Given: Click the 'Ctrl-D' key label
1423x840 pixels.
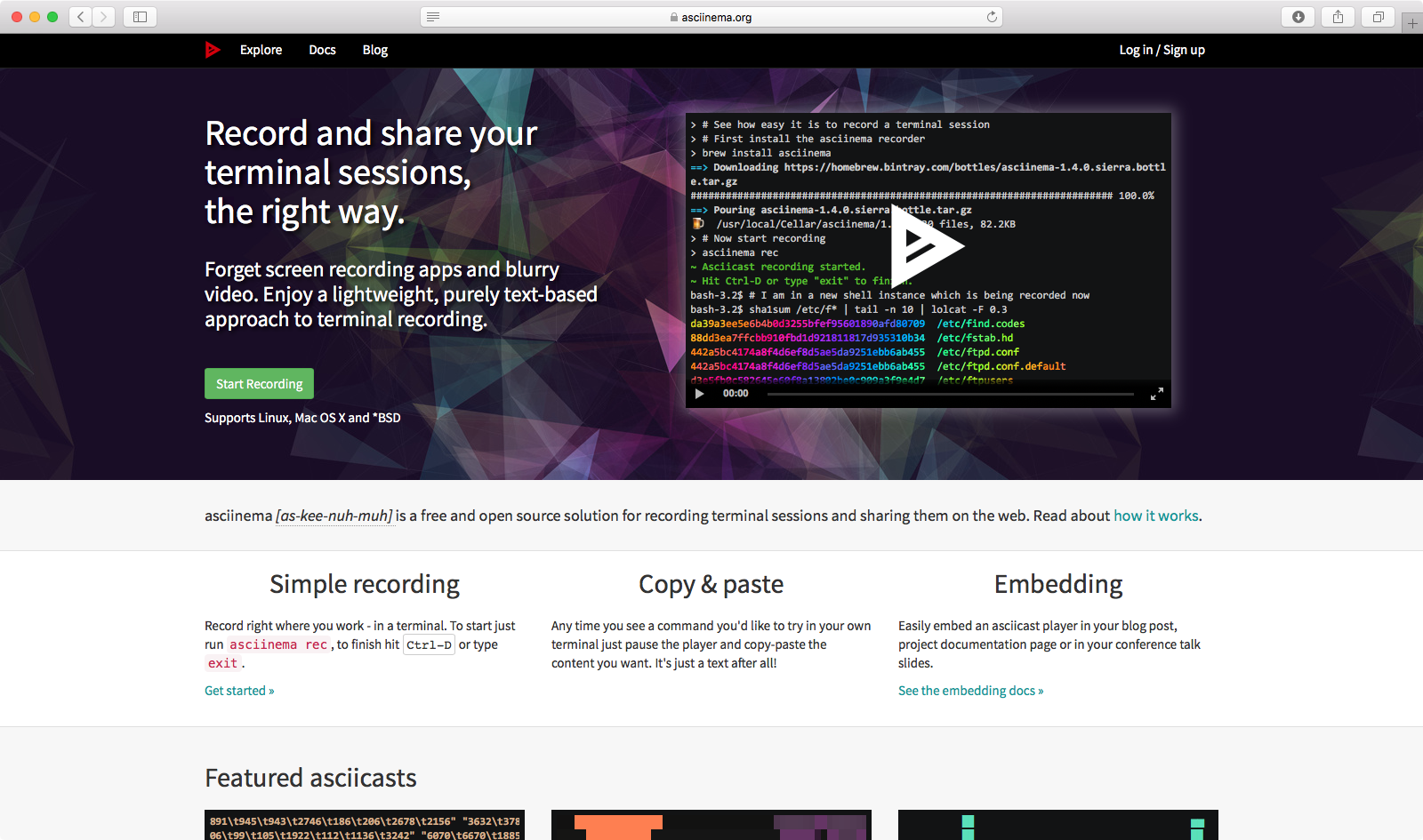Looking at the screenshot, I should coord(430,645).
